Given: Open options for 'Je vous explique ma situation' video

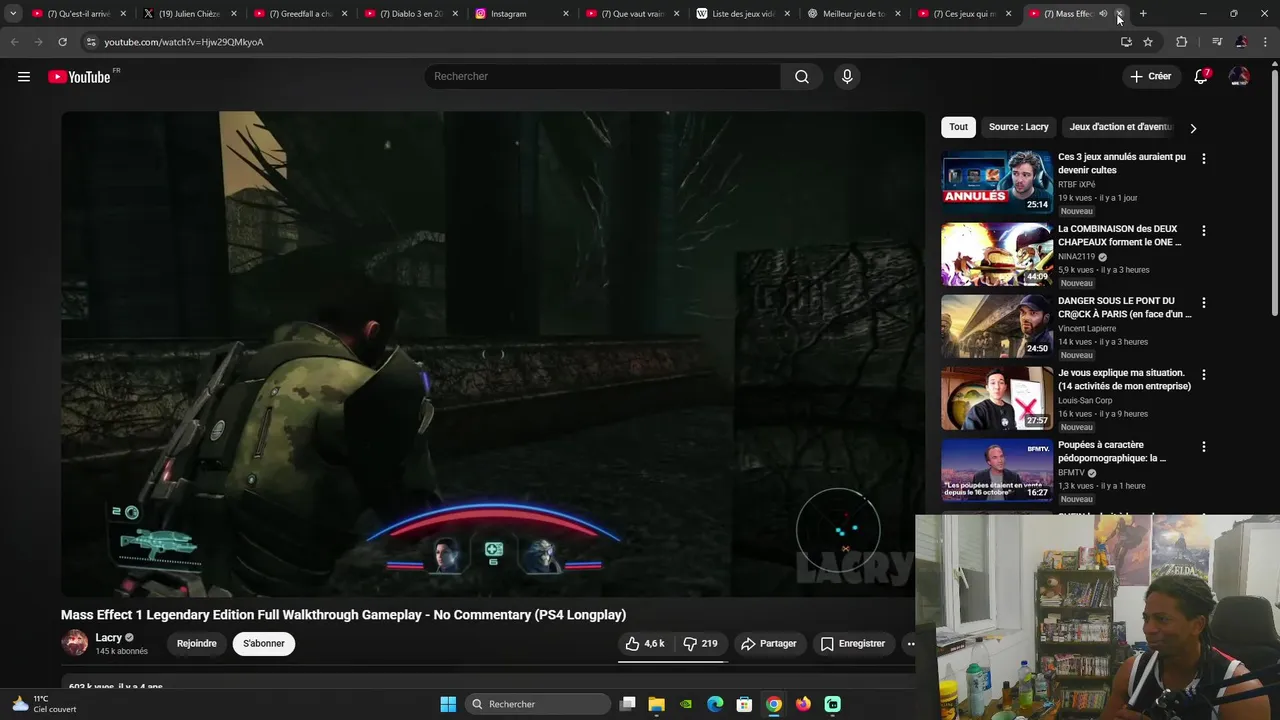Looking at the screenshot, I should (x=1204, y=375).
